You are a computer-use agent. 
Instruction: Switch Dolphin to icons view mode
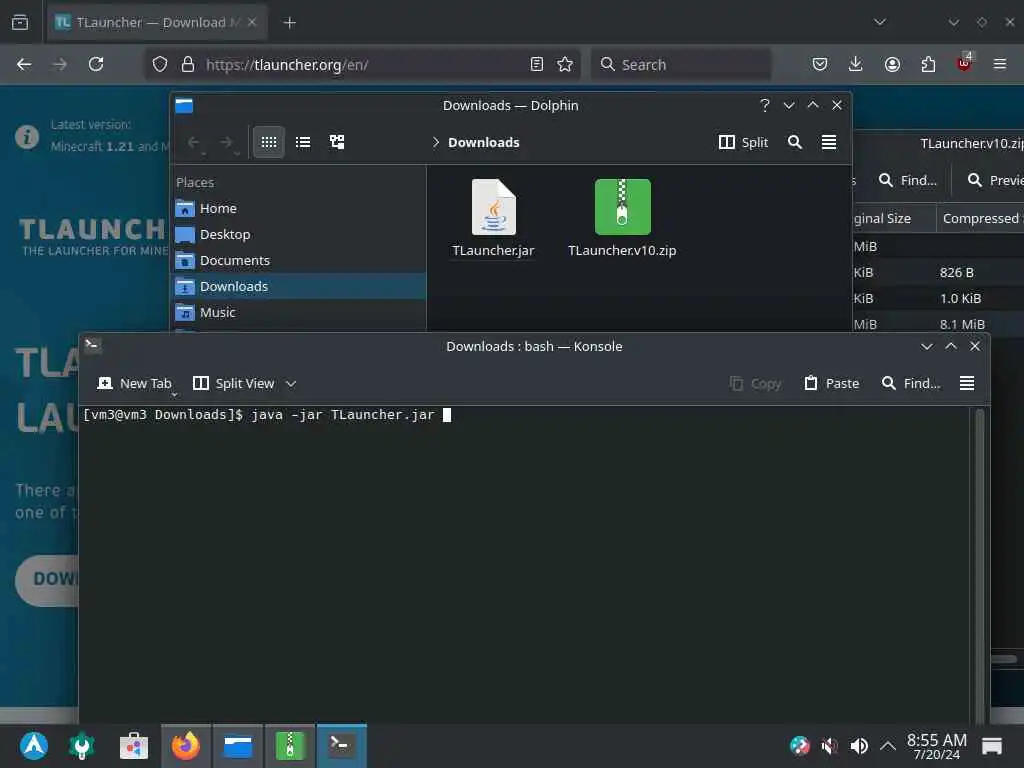[x=268, y=142]
